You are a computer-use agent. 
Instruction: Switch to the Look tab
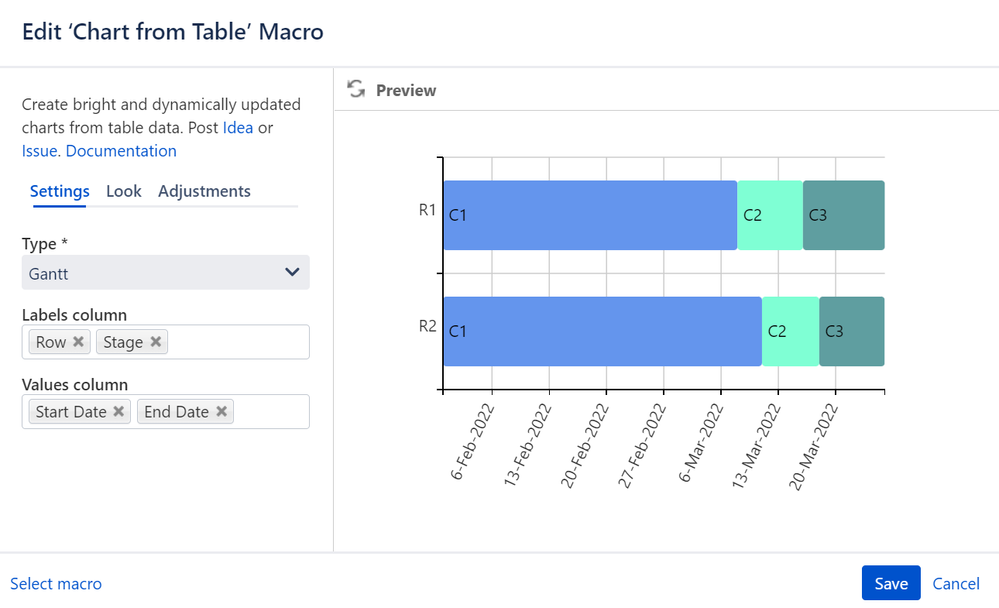point(124,191)
